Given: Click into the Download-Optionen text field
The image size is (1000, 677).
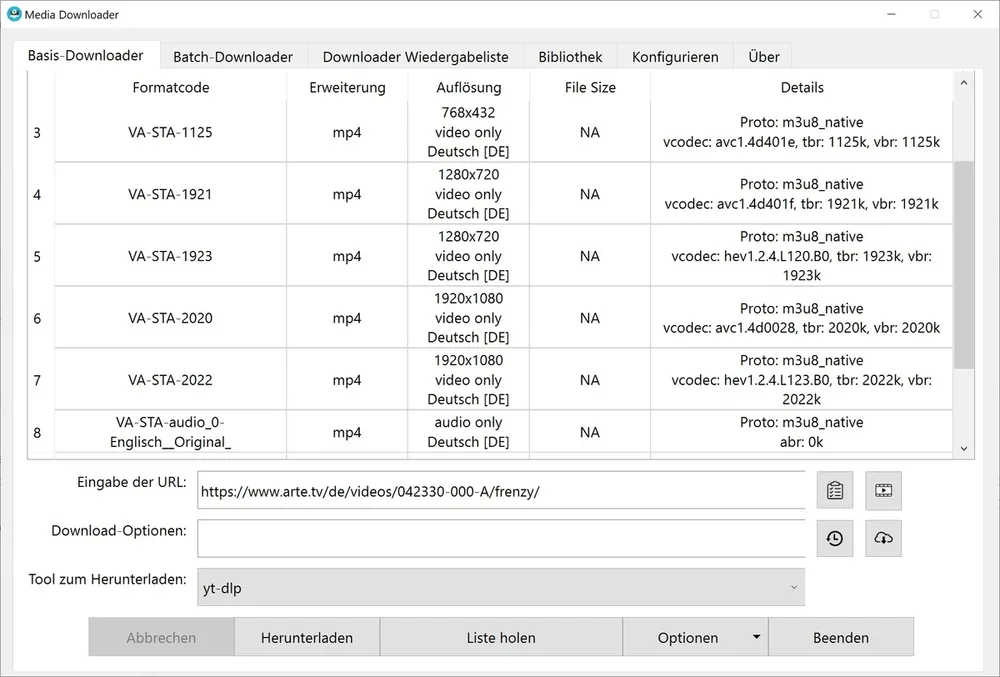Looking at the screenshot, I should 500,538.
